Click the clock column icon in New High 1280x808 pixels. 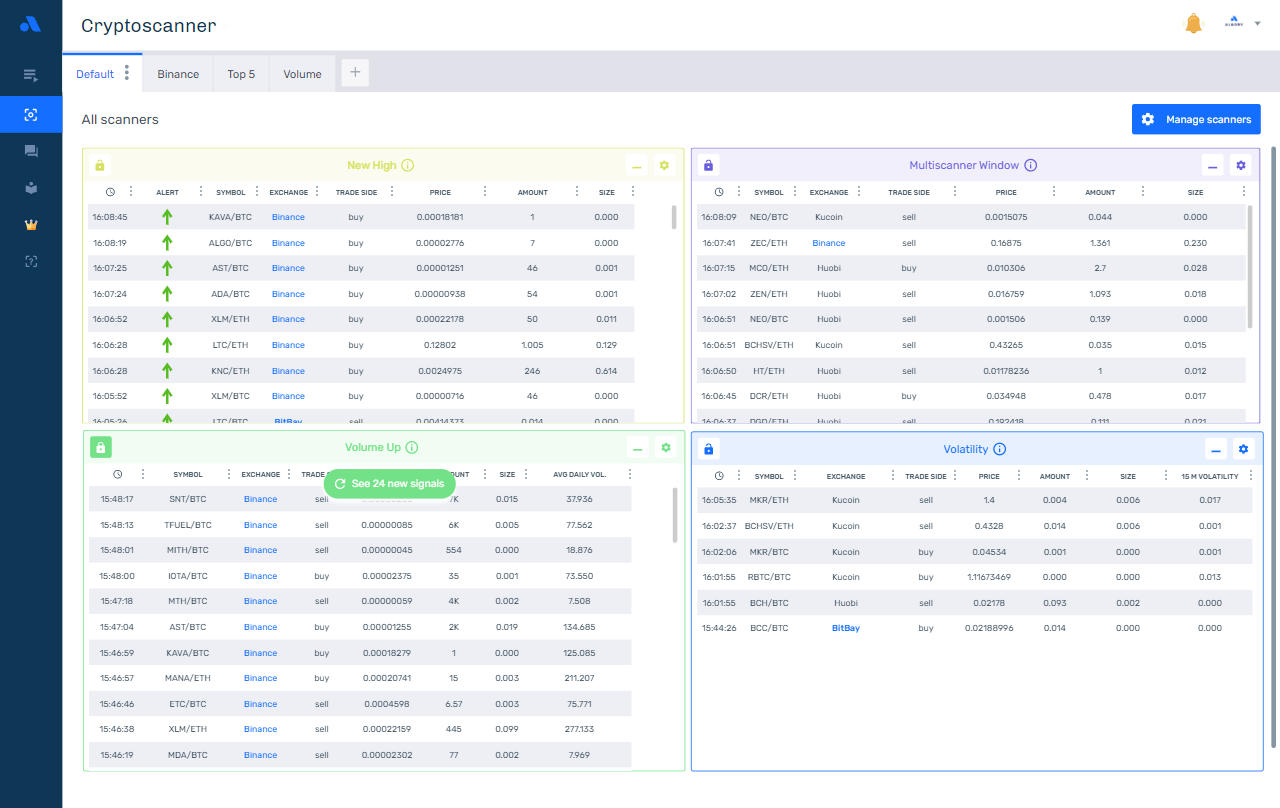click(x=110, y=192)
